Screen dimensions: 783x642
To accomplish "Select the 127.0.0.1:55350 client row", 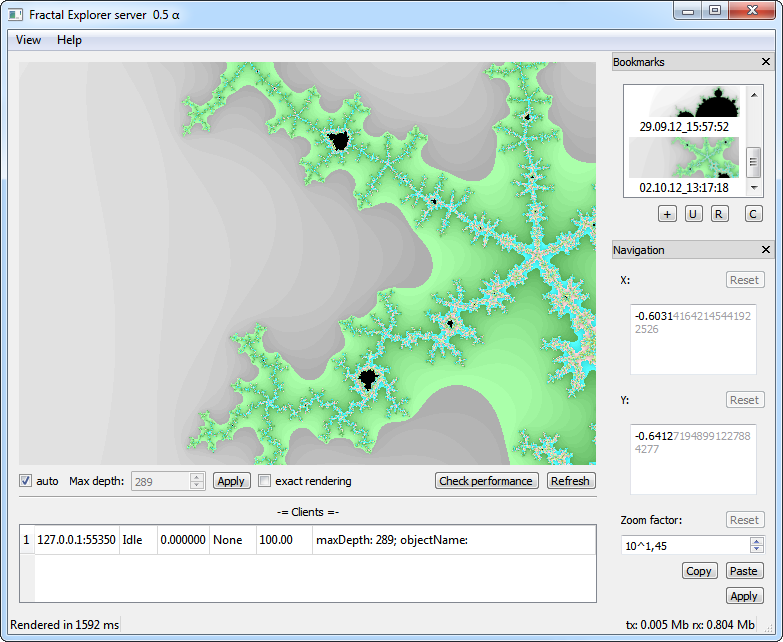I will coord(76,540).
